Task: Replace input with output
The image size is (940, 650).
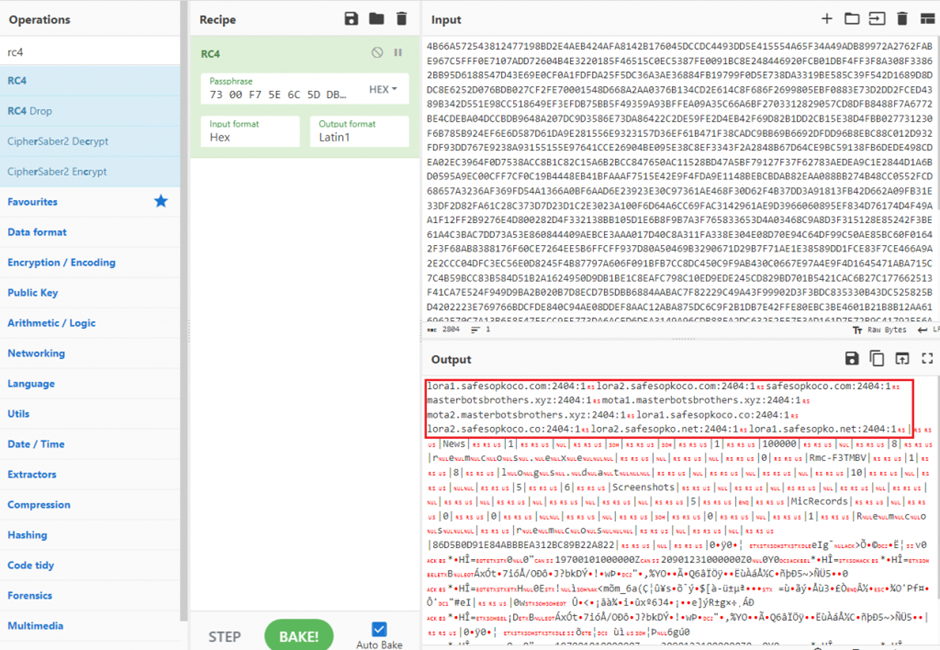Action: pyautogui.click(x=902, y=359)
